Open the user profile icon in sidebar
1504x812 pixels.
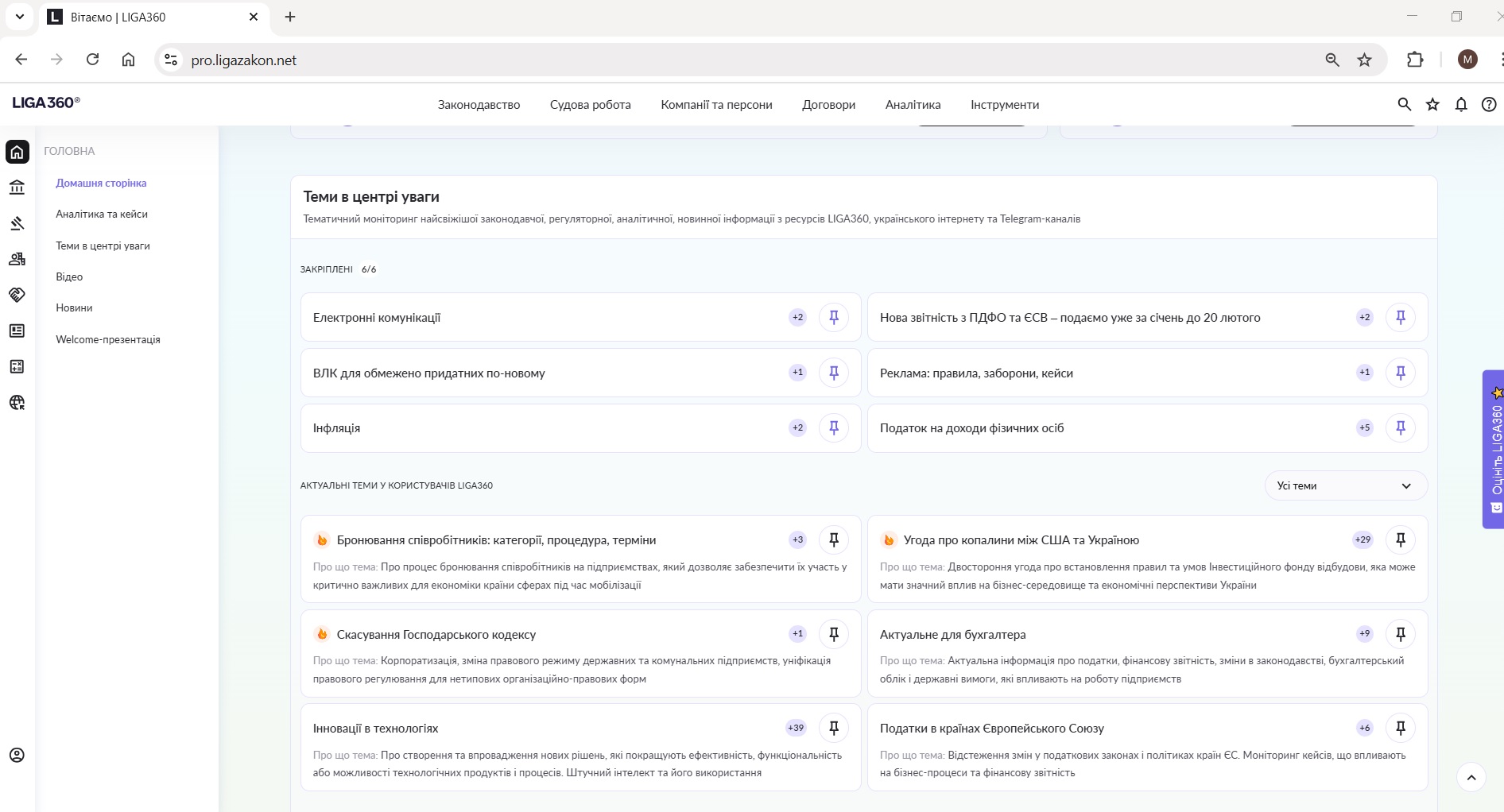(x=17, y=755)
